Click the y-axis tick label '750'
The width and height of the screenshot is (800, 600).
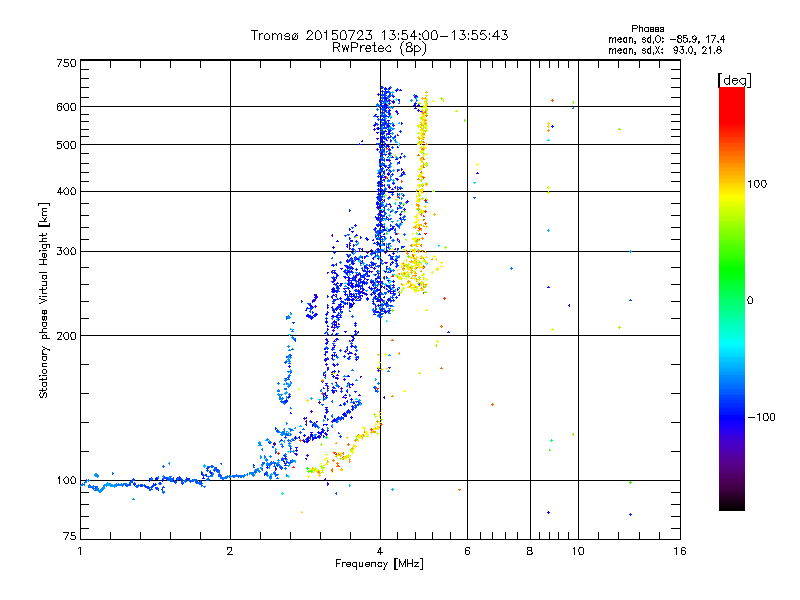(x=66, y=63)
